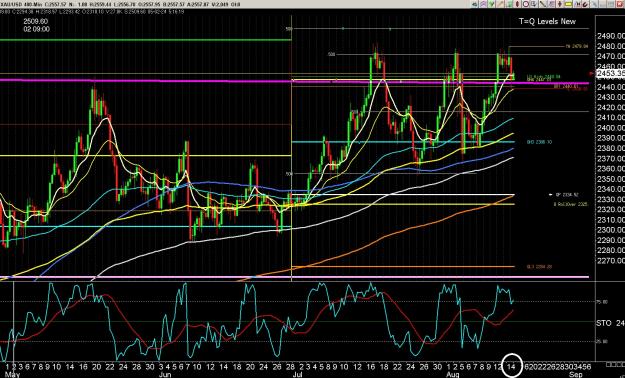Click the Jul label on time axis
The height and width of the screenshot is (378, 625).
click(x=297, y=374)
